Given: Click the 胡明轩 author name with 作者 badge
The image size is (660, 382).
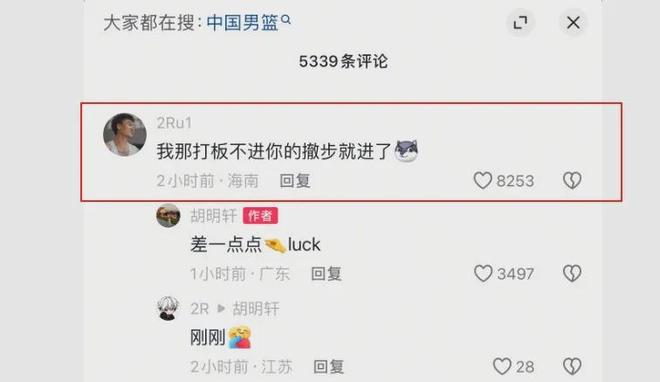Looking at the screenshot, I should (213, 216).
